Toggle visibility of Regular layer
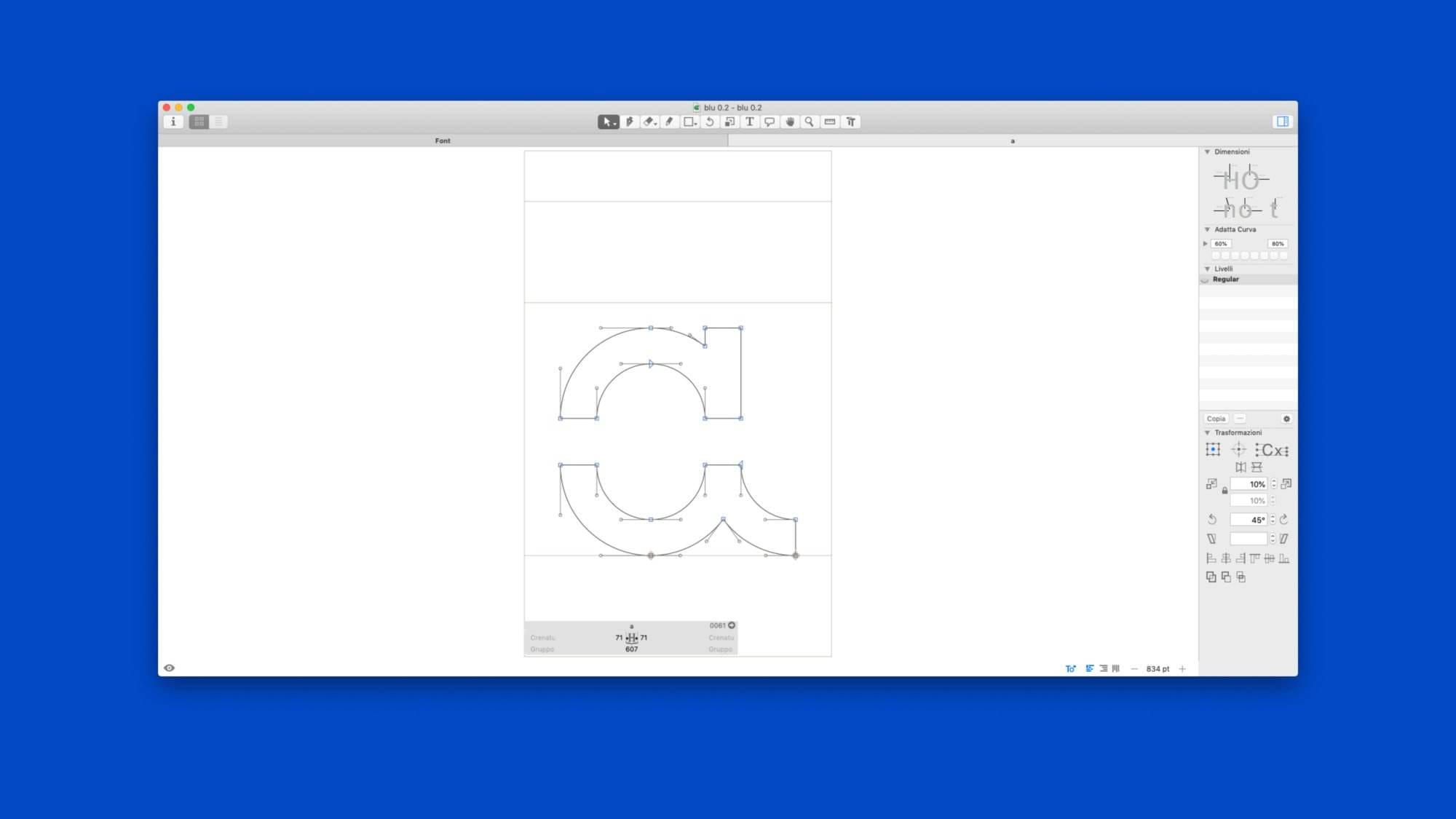Image resolution: width=1456 pixels, height=819 pixels. coord(1205,280)
